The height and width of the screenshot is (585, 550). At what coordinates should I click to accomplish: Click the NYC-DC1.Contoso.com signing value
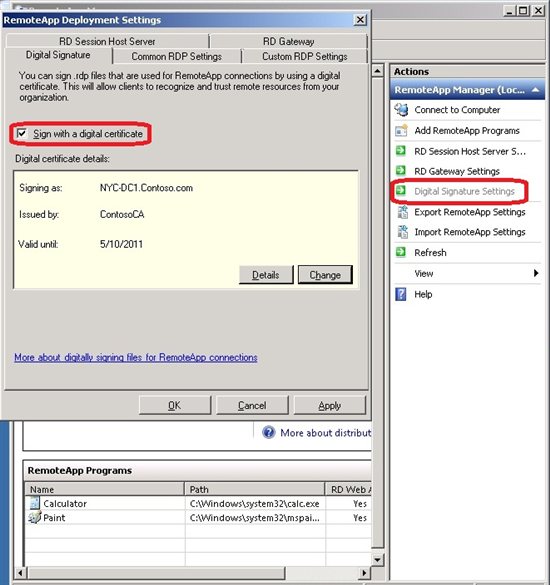point(146,188)
